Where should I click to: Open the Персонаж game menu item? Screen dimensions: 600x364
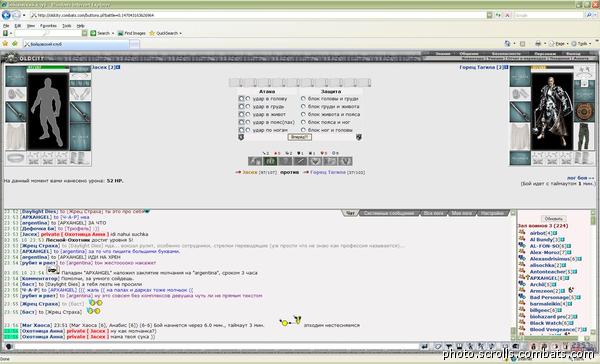tap(545, 54)
